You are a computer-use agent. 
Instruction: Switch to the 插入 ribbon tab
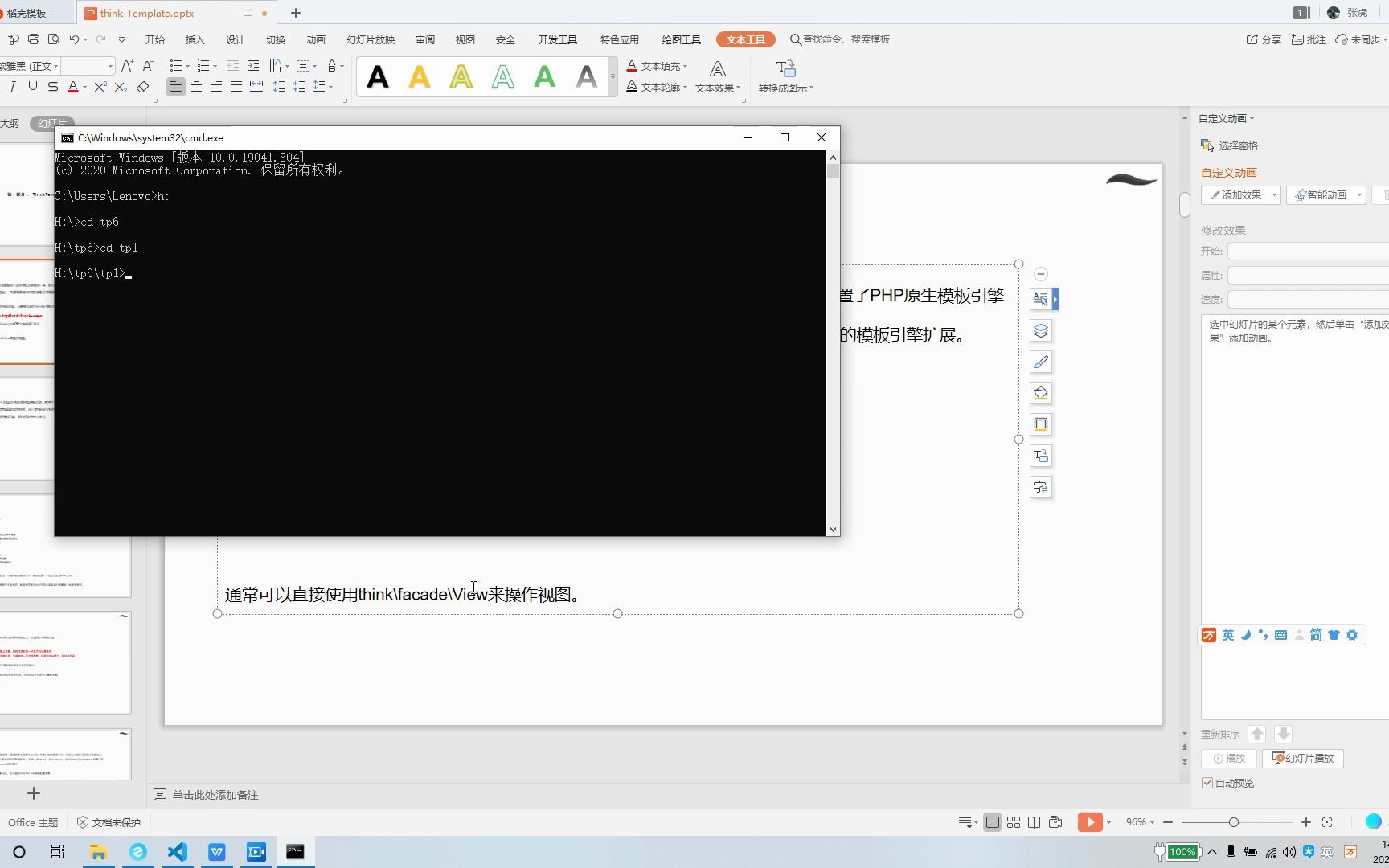point(195,39)
